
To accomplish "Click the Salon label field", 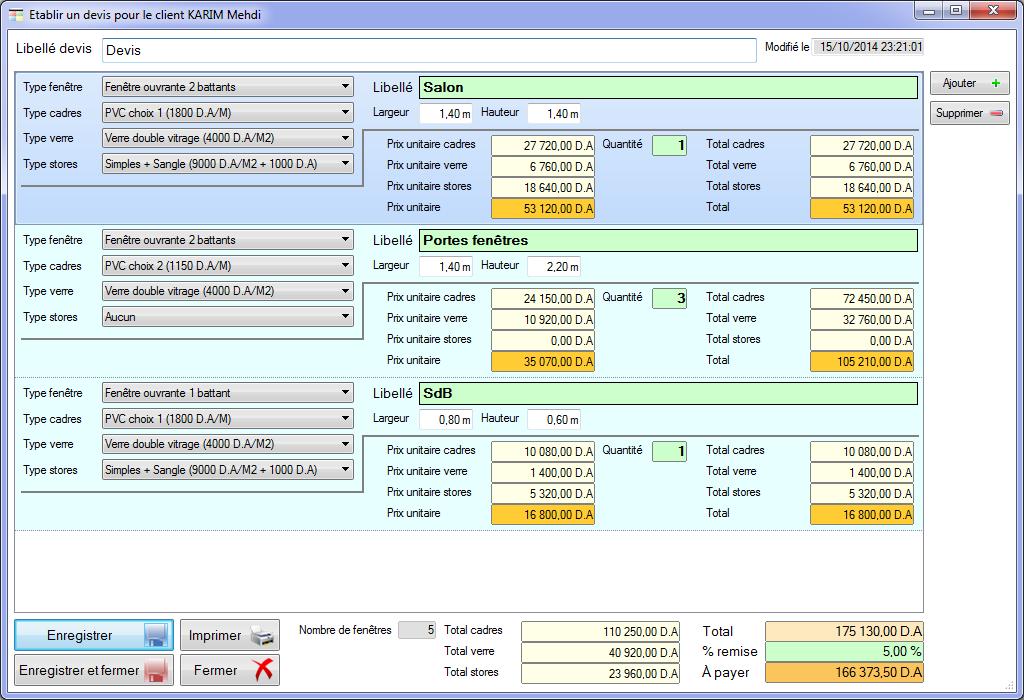I will 667,88.
